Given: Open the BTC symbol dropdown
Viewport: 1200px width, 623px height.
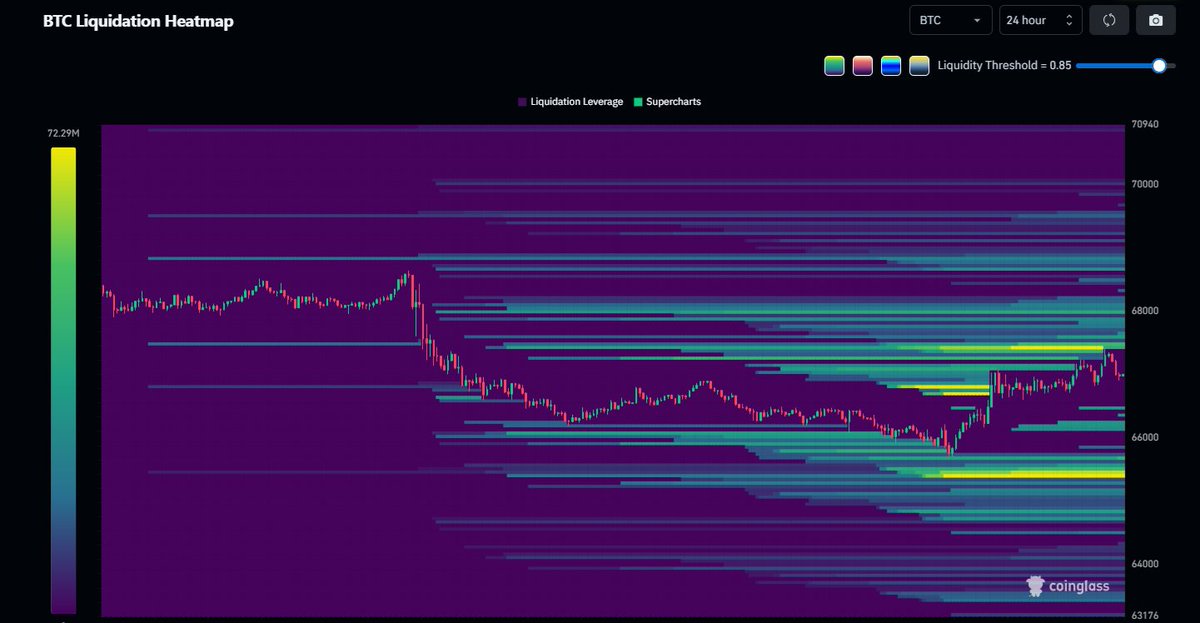Looking at the screenshot, I should pyautogui.click(x=949, y=19).
